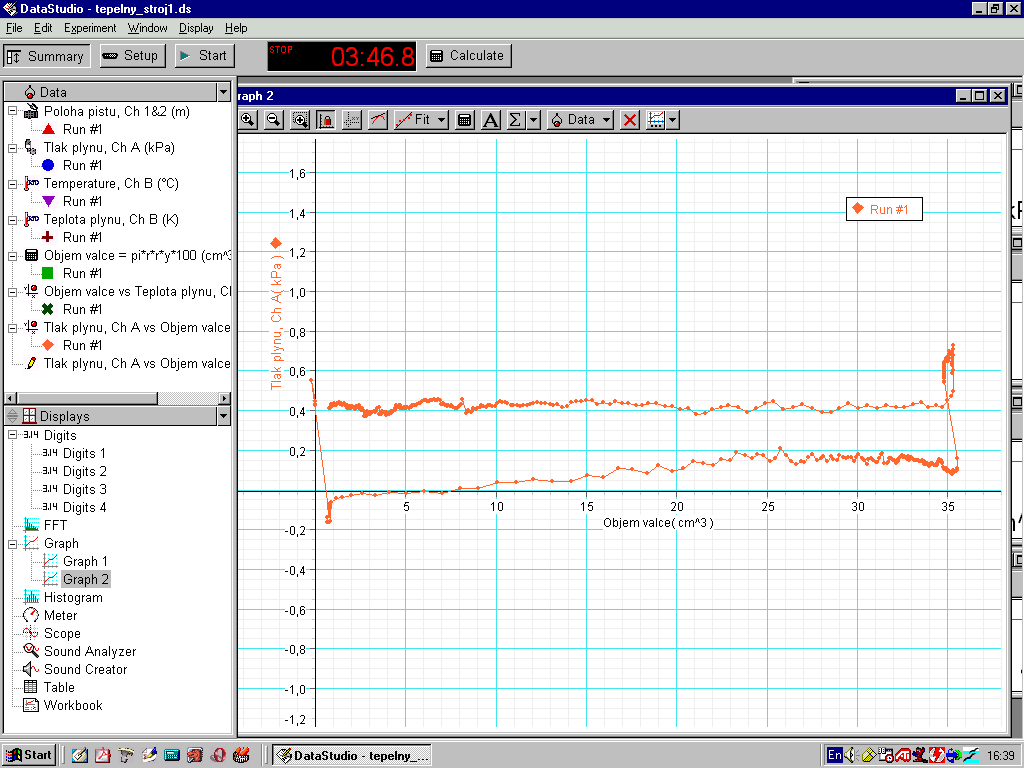Open the Experiment menu
The height and width of the screenshot is (768, 1024).
90,28
